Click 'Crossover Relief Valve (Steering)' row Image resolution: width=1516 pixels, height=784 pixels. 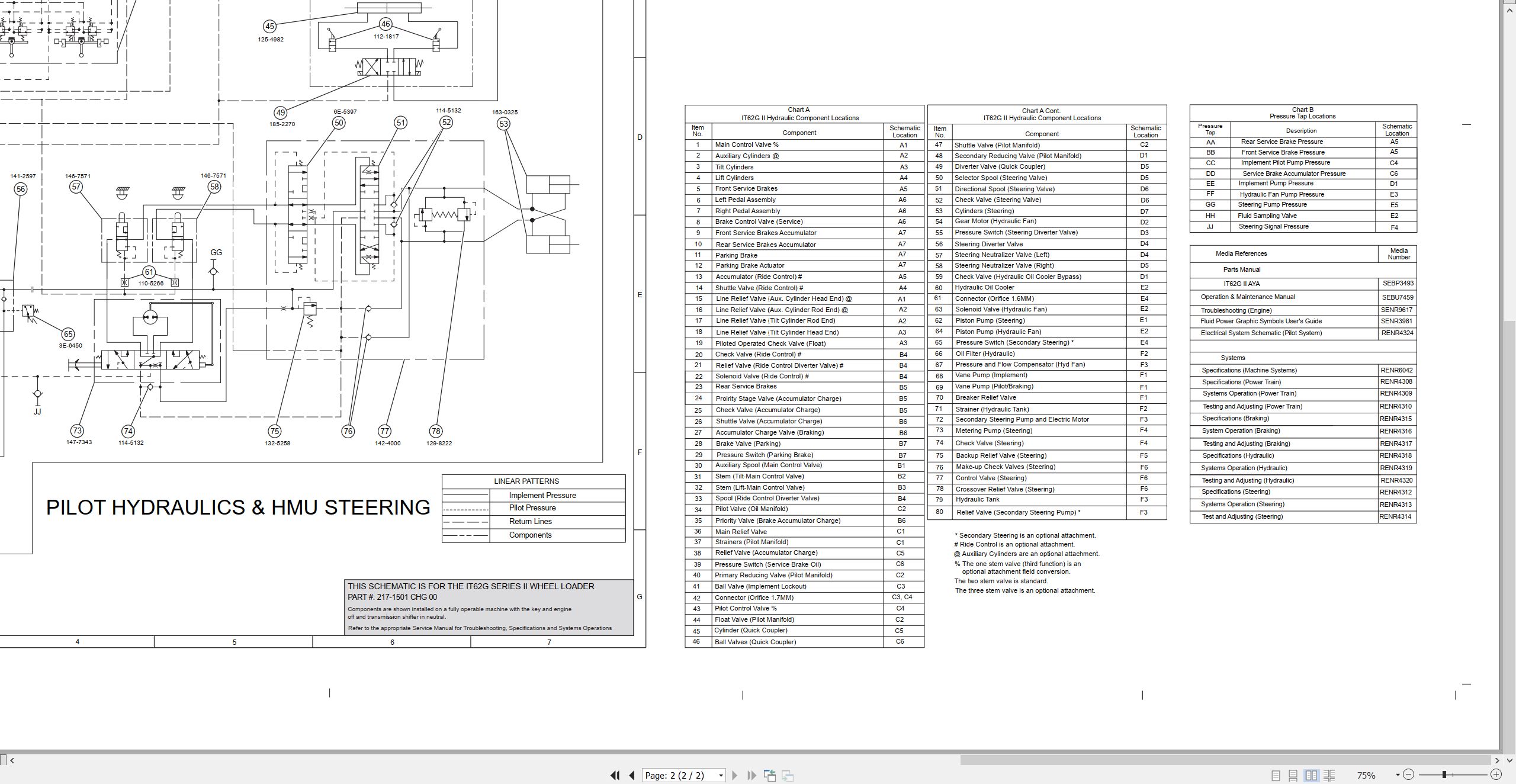pyautogui.click(x=1047, y=489)
